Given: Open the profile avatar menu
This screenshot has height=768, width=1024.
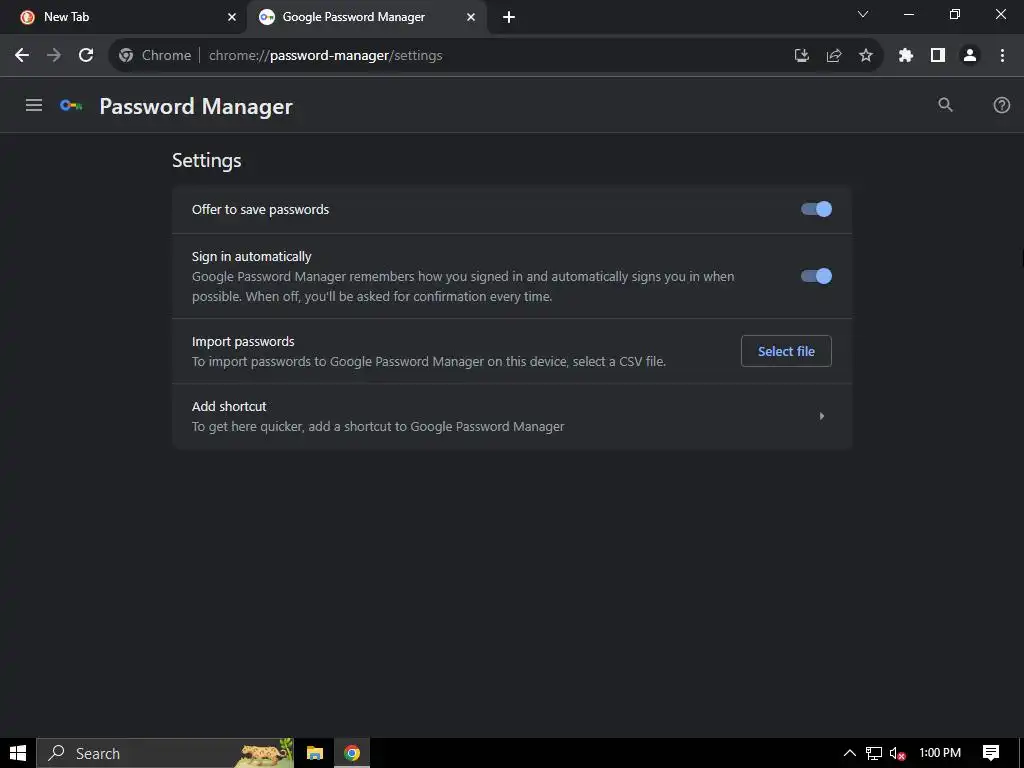Looking at the screenshot, I should point(970,56).
